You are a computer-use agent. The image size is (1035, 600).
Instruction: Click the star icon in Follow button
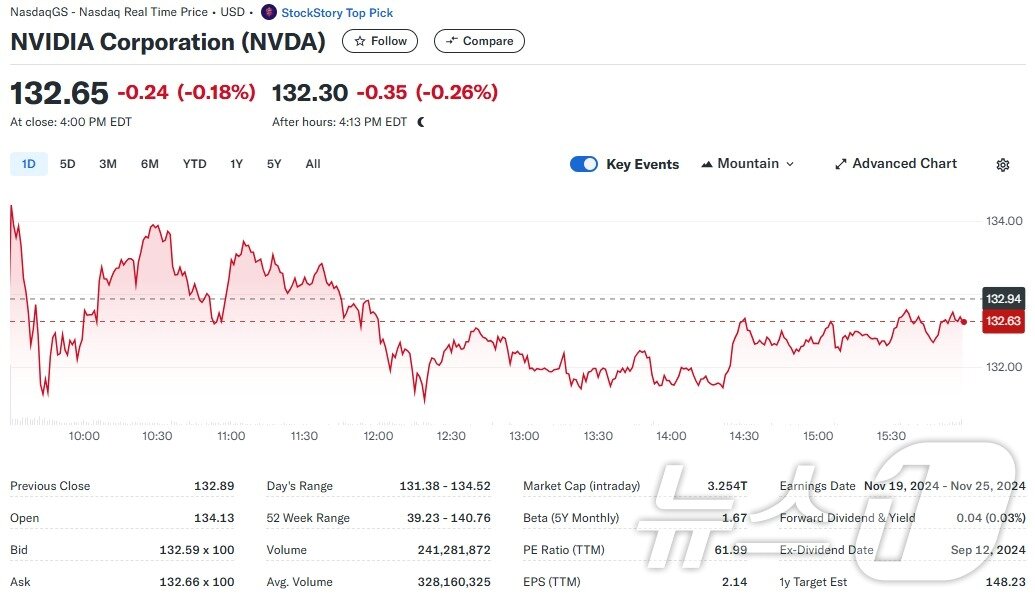point(360,41)
